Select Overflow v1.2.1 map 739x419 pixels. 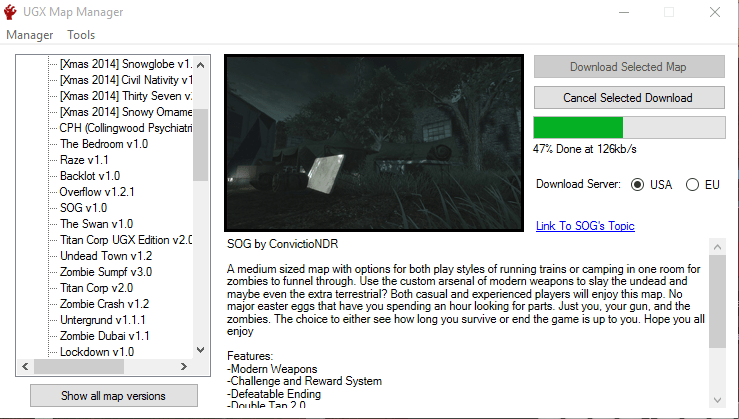click(97, 192)
